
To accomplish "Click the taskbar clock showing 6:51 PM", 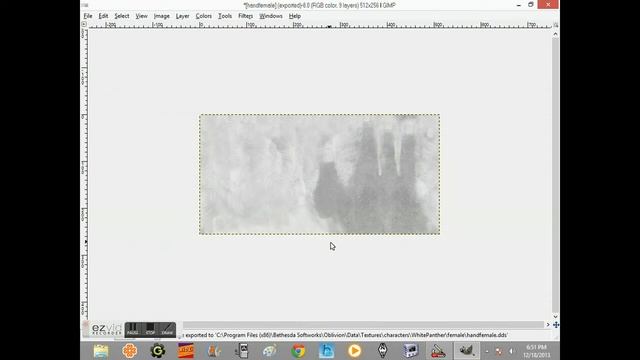I will coord(537,351).
